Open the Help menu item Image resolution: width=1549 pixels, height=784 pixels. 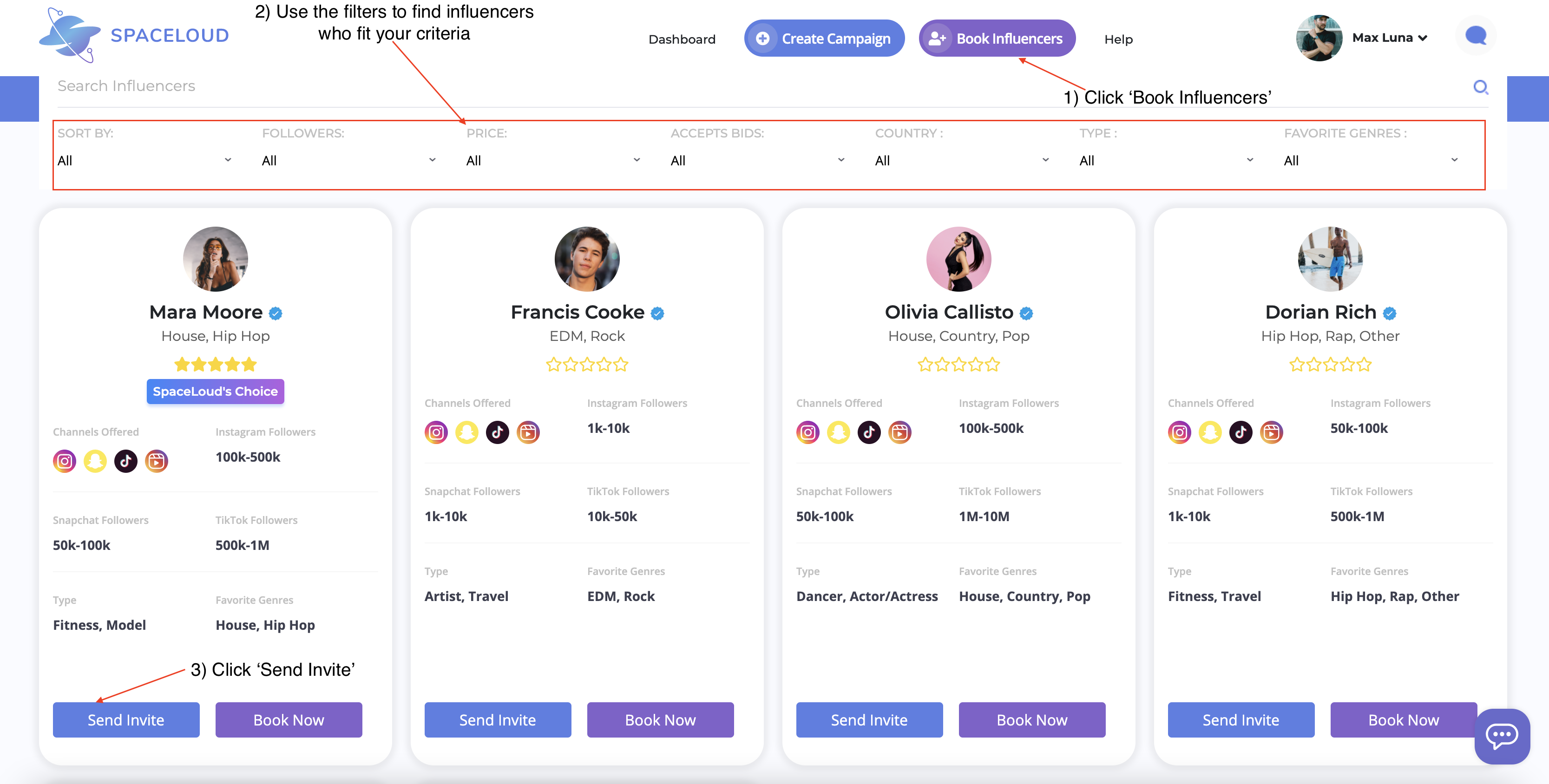coord(1118,39)
